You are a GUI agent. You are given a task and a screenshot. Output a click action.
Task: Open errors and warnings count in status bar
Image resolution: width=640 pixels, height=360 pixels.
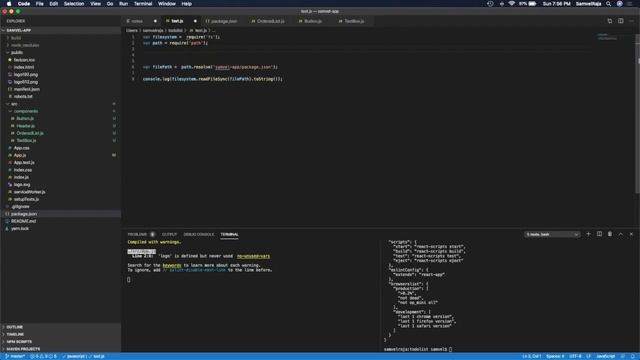point(44,356)
